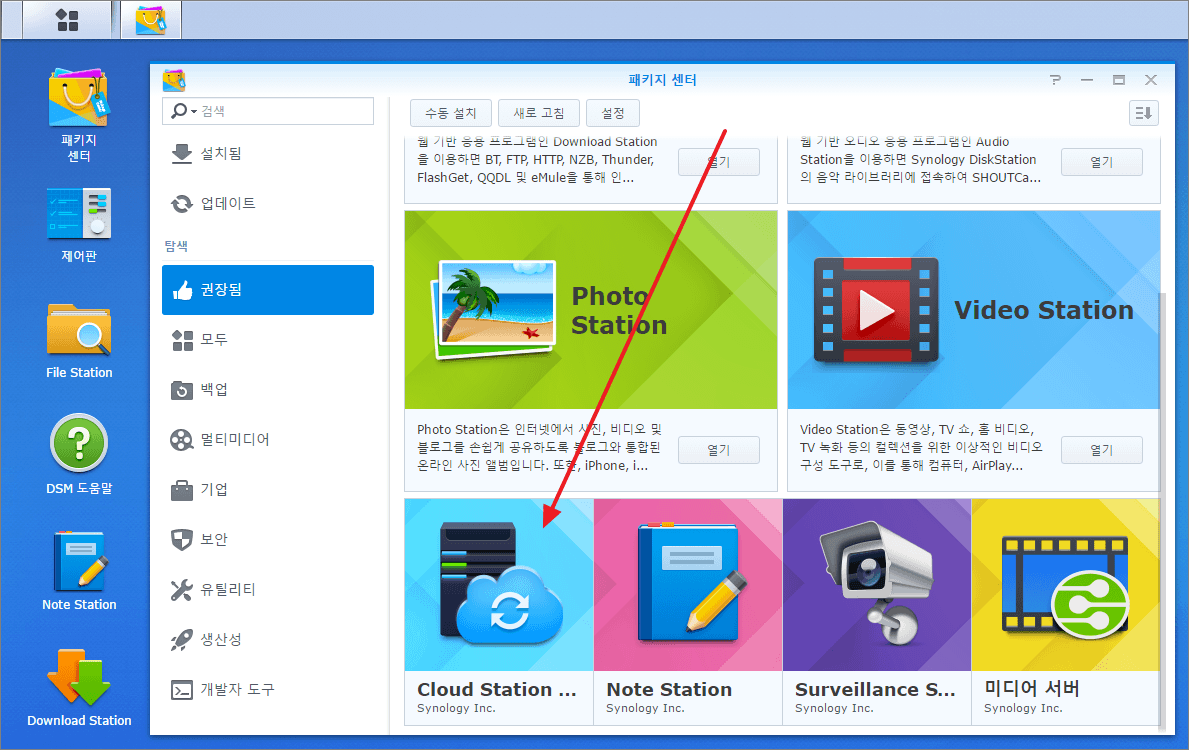Open Video Station banner image
The image size is (1189, 750).
coord(974,309)
